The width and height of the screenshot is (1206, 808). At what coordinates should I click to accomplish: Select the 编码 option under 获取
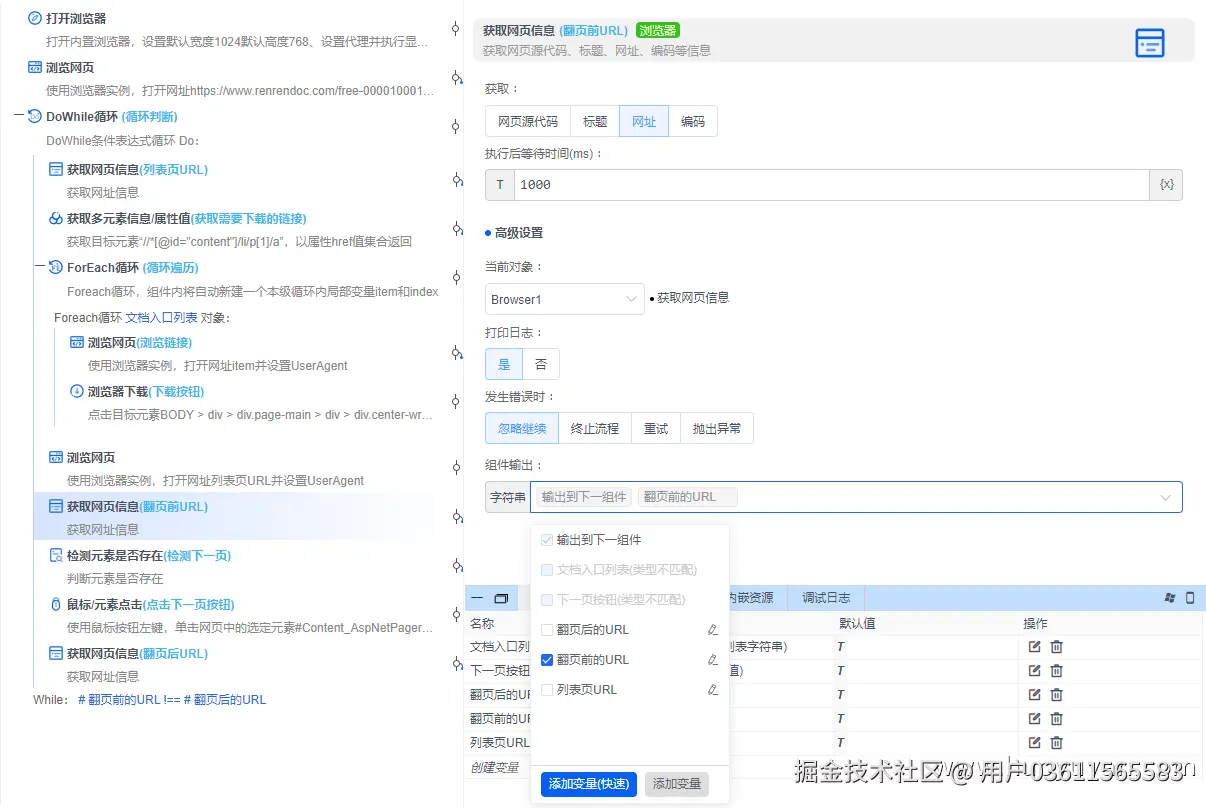coord(693,121)
